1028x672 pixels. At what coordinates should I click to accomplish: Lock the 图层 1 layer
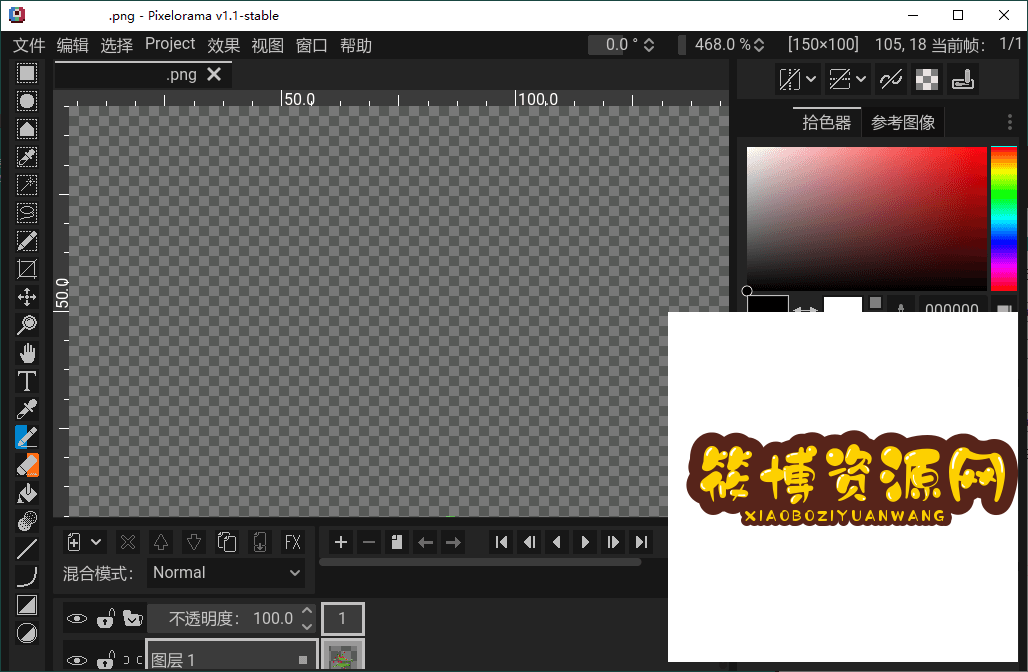coord(106,660)
